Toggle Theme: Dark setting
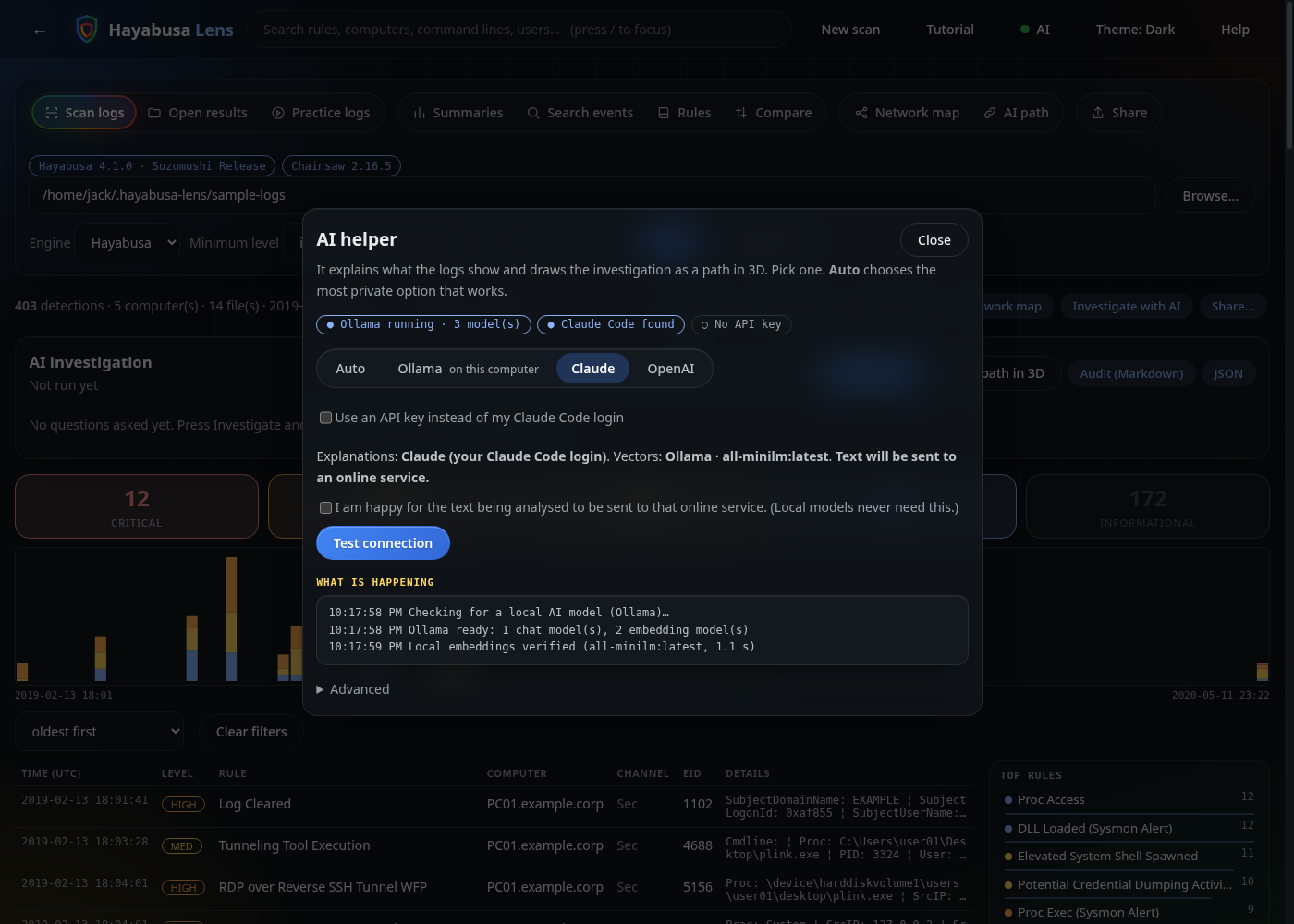 click(x=1135, y=30)
